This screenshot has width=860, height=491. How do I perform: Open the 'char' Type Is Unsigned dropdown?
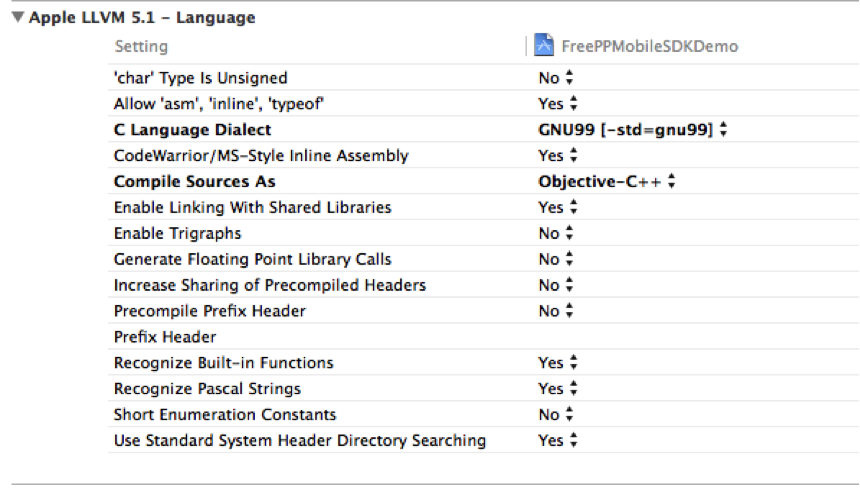pos(556,78)
